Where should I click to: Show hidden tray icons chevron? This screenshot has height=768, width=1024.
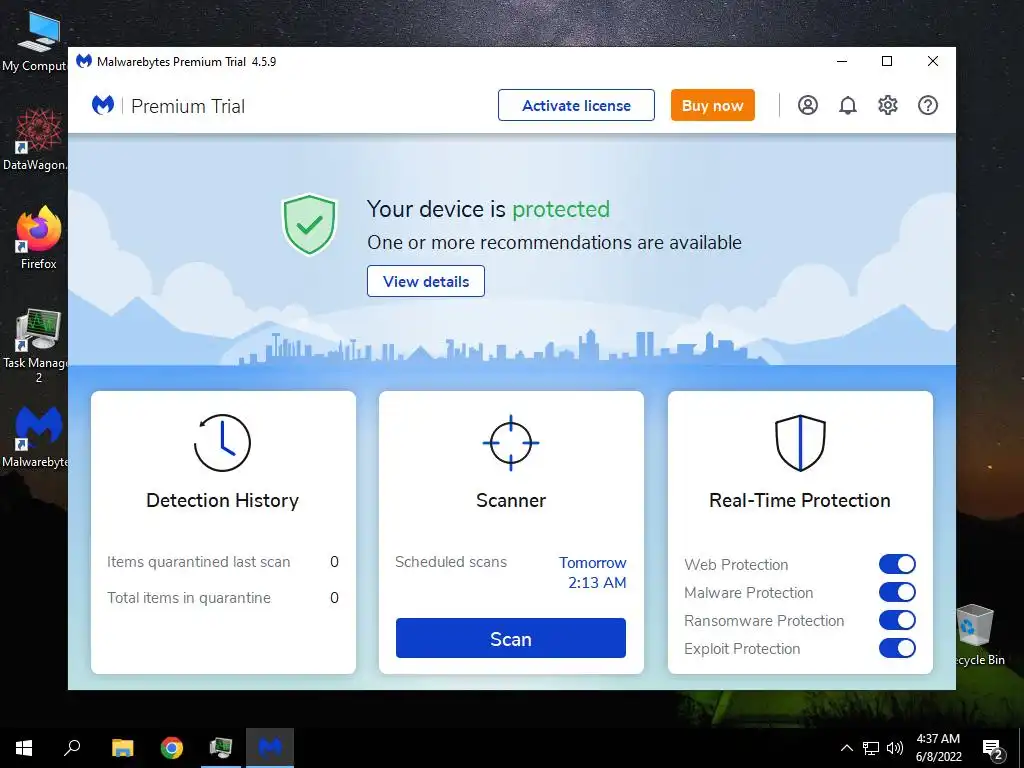coord(846,748)
